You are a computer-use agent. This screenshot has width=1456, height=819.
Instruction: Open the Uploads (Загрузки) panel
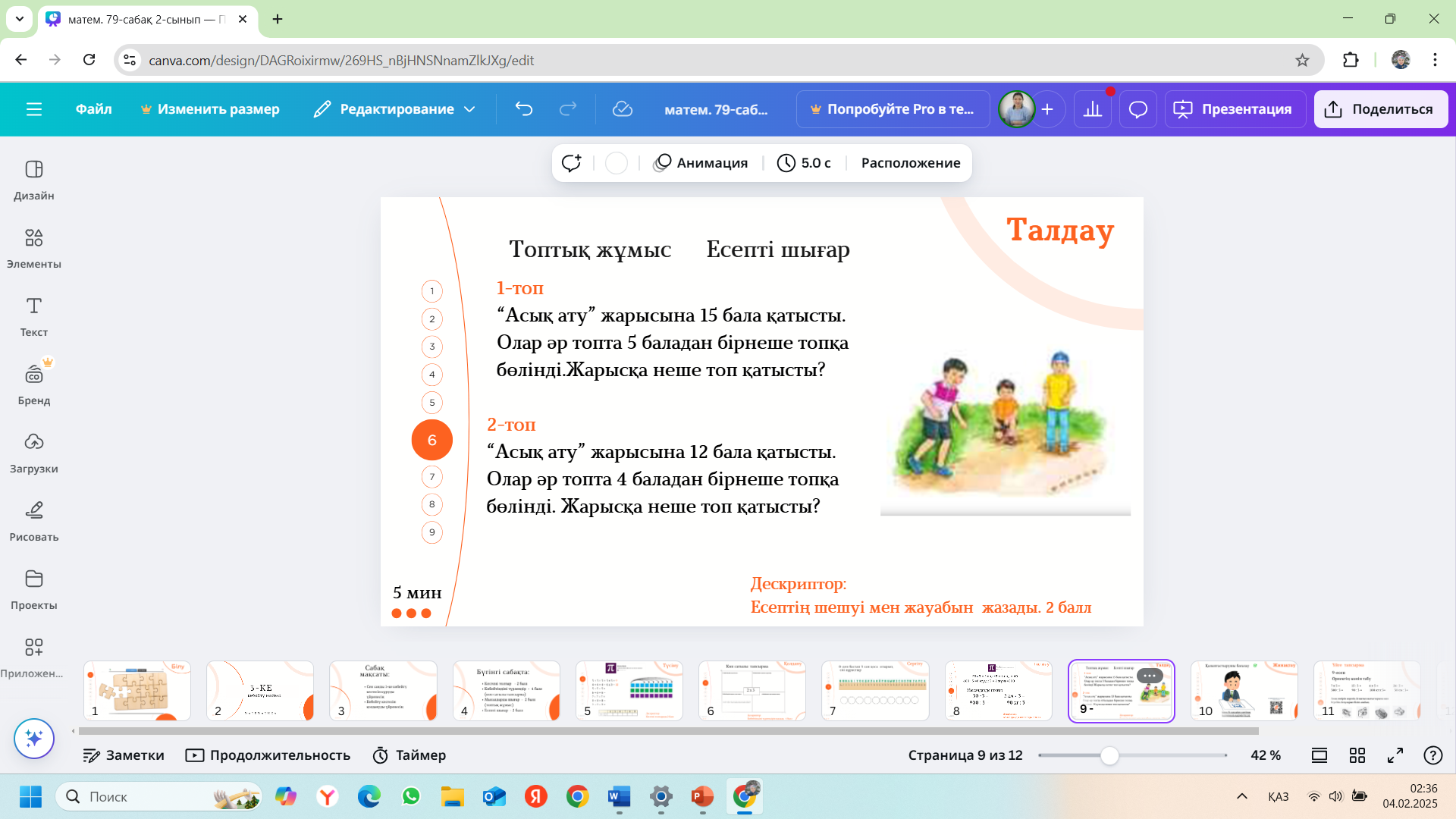pos(33,453)
